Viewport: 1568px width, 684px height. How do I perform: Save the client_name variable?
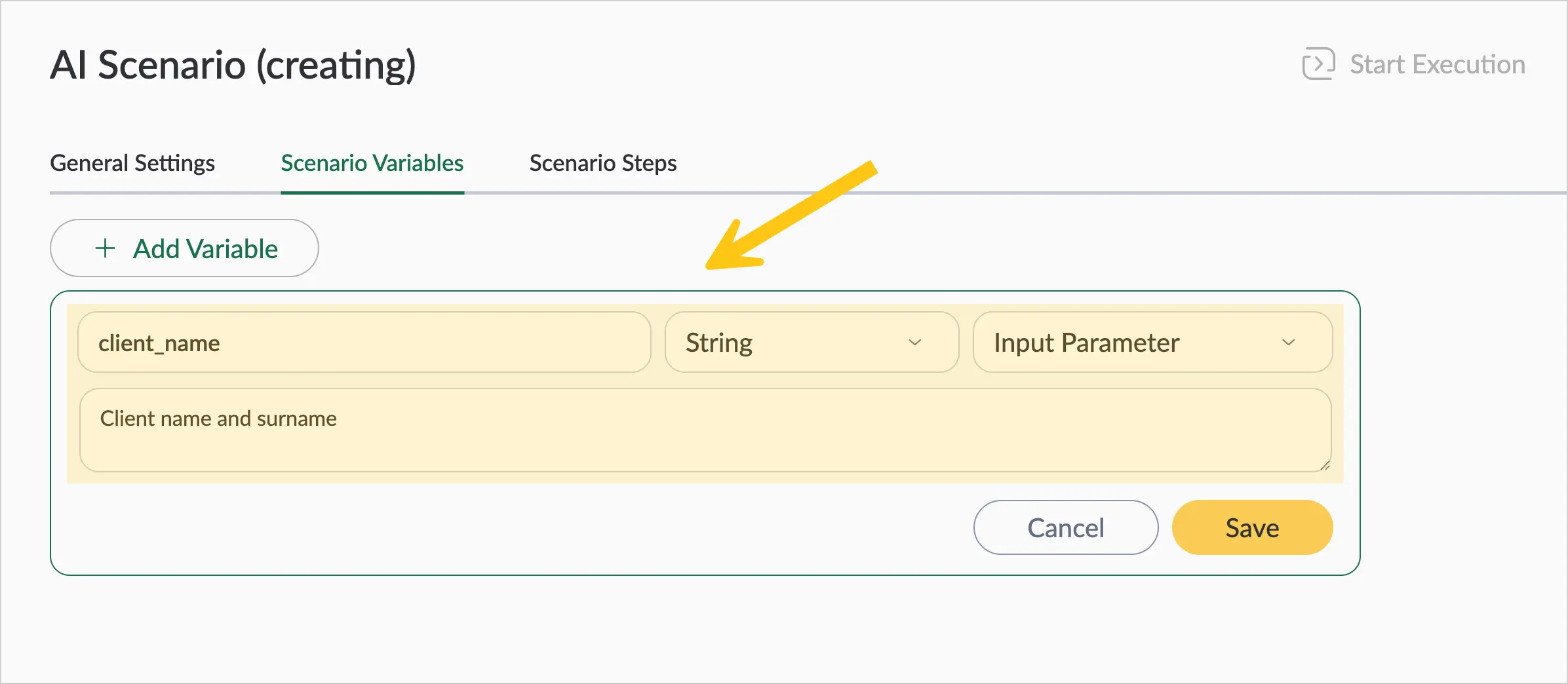pyautogui.click(x=1252, y=527)
